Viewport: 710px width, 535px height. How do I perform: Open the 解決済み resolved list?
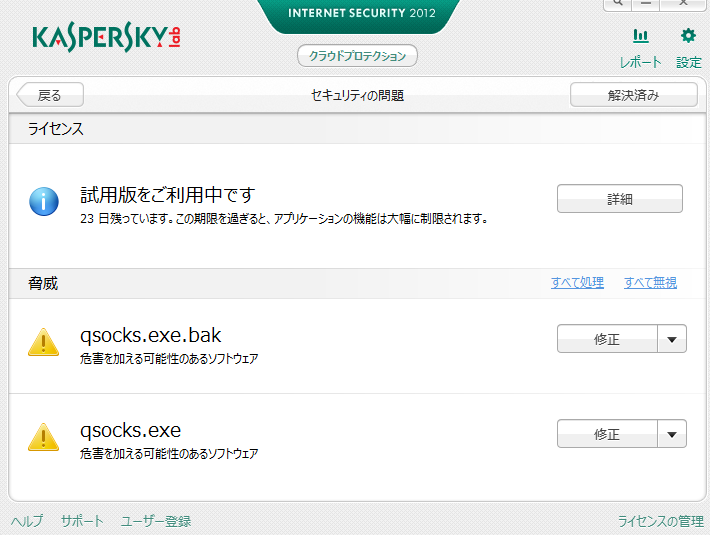point(633,95)
